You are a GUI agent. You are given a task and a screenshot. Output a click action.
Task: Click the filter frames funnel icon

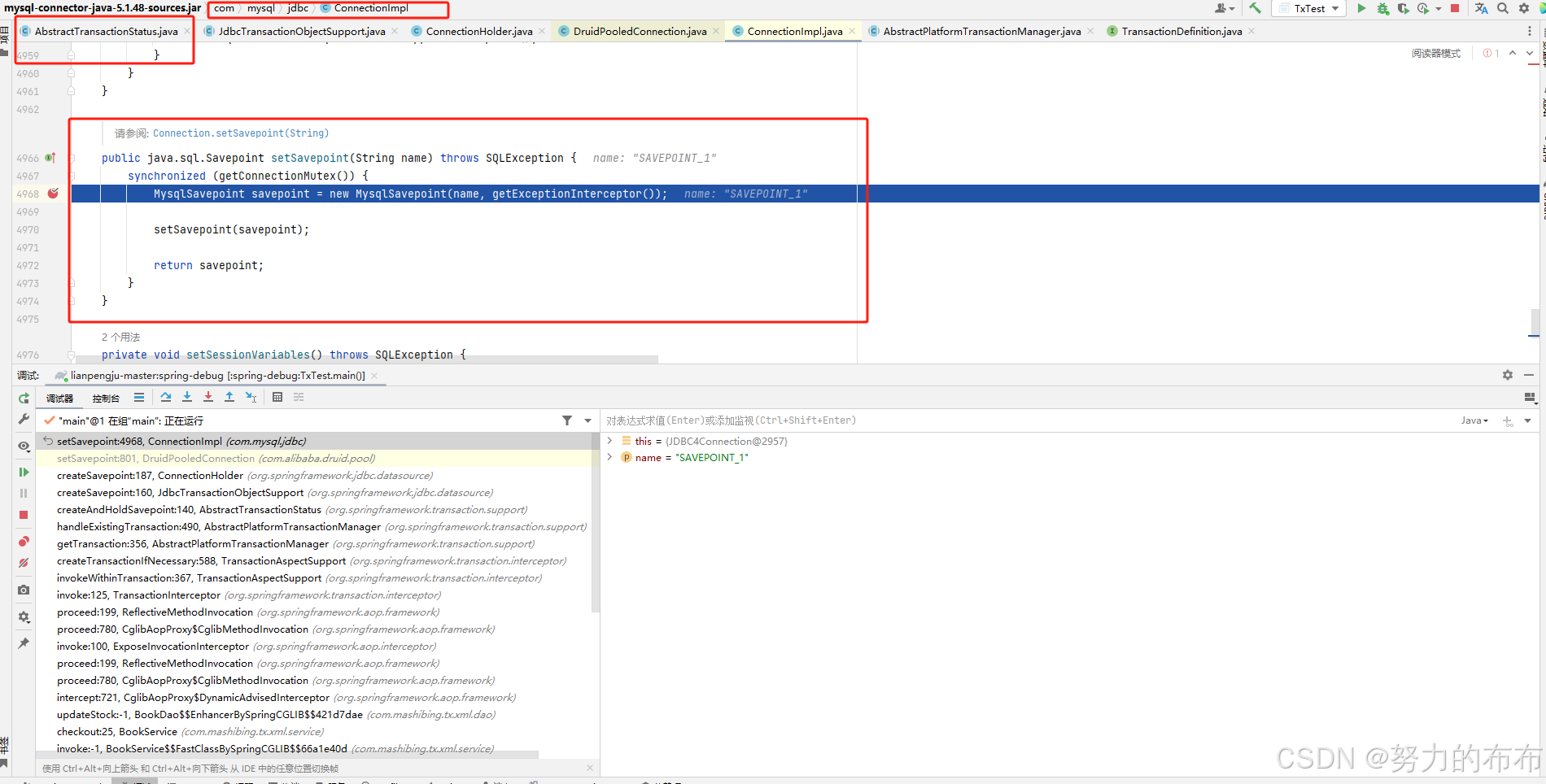coord(567,420)
